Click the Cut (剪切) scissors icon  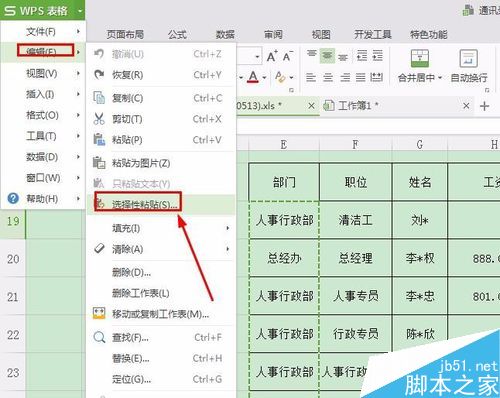(x=99, y=119)
